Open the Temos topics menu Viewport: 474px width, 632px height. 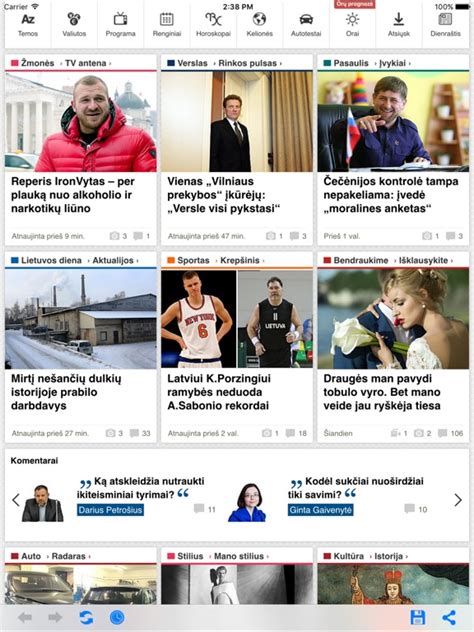[x=28, y=25]
